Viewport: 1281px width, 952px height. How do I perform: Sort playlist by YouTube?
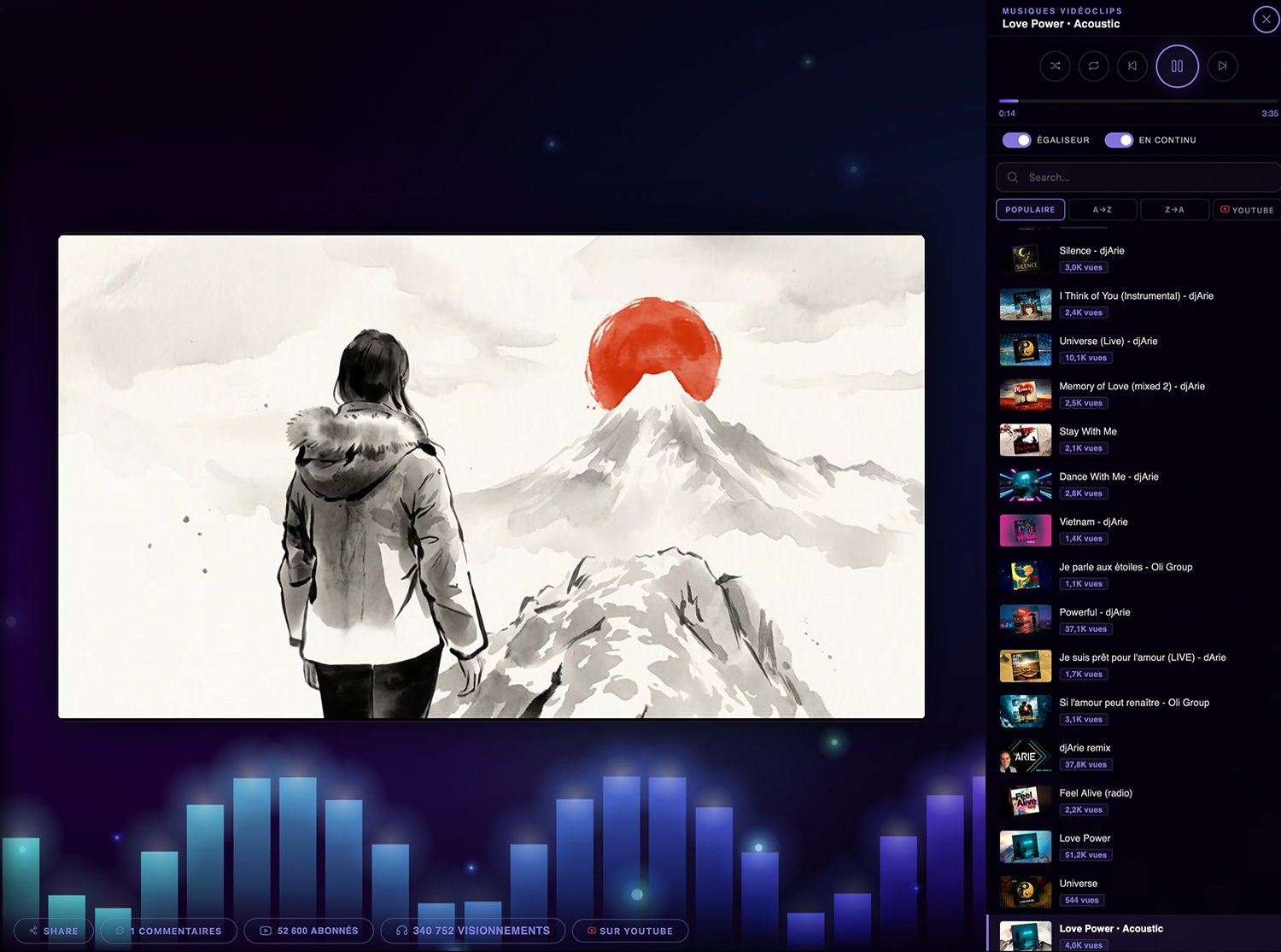[1247, 210]
